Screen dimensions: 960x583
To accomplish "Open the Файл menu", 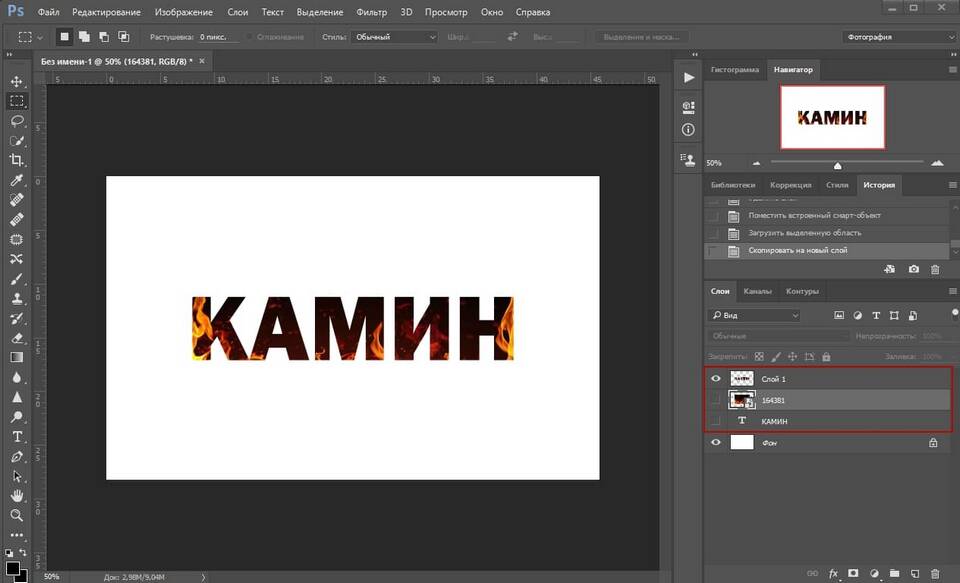I will pyautogui.click(x=48, y=12).
